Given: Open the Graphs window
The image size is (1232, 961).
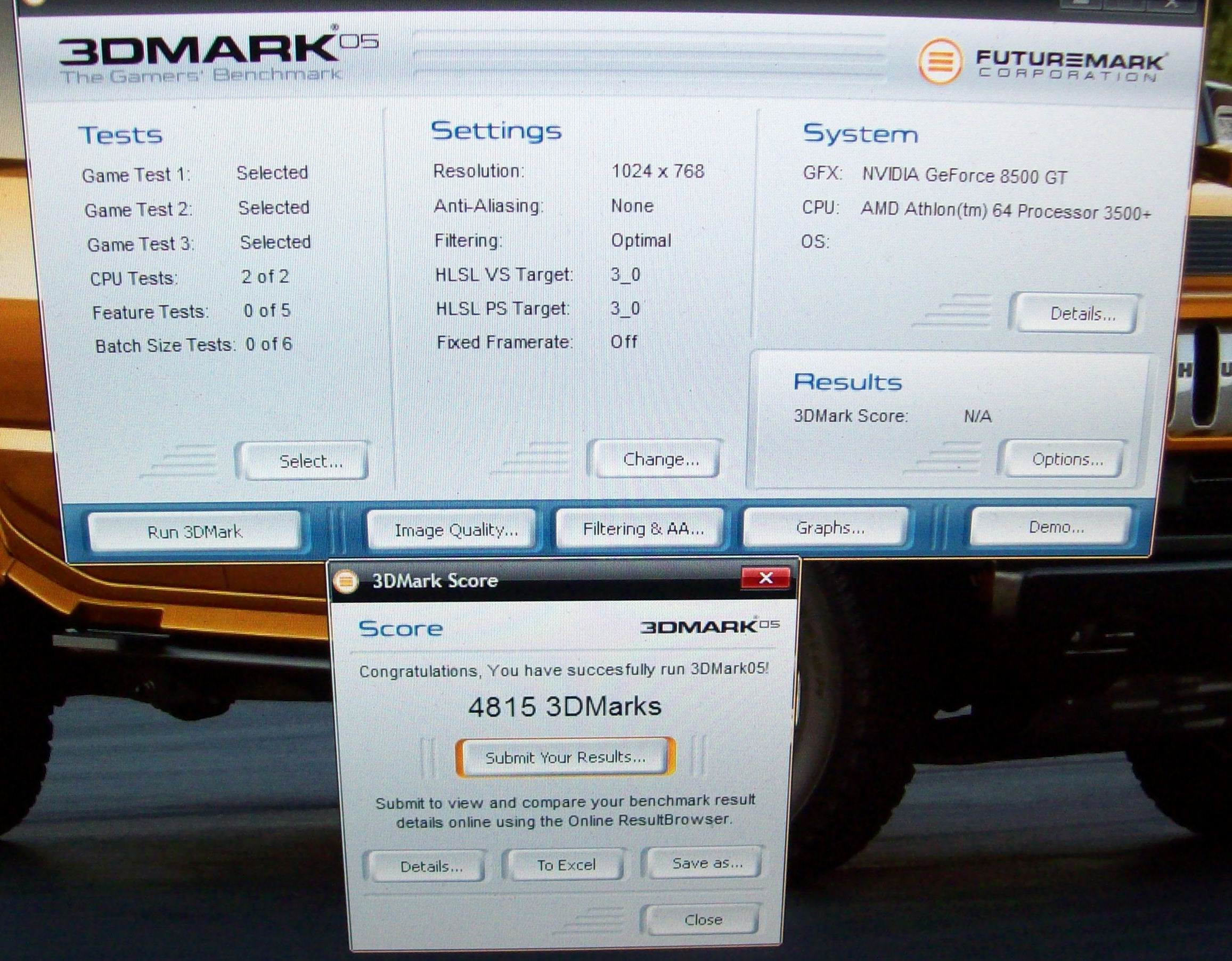Looking at the screenshot, I should (829, 527).
